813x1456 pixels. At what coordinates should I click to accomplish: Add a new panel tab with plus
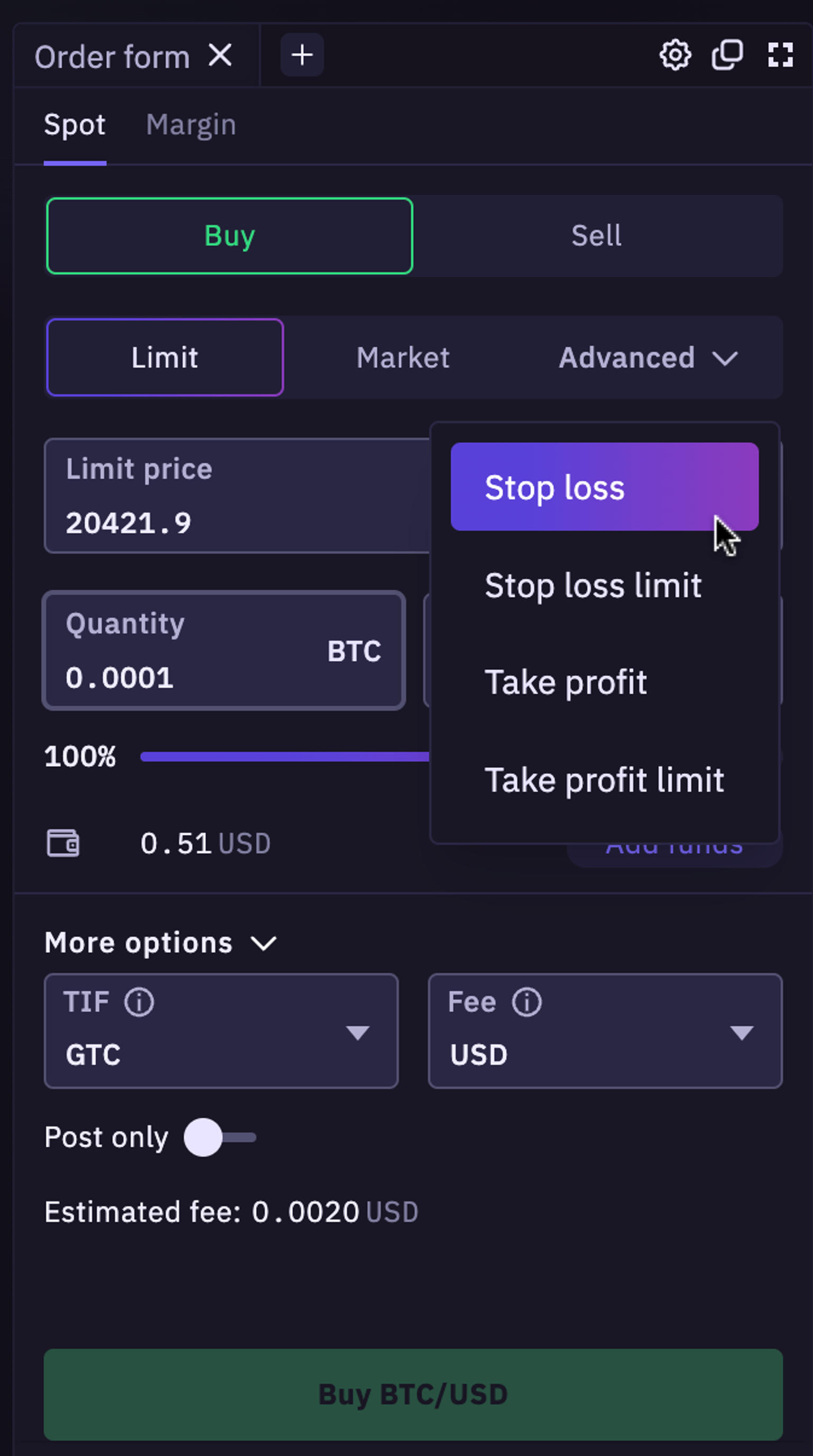click(302, 56)
